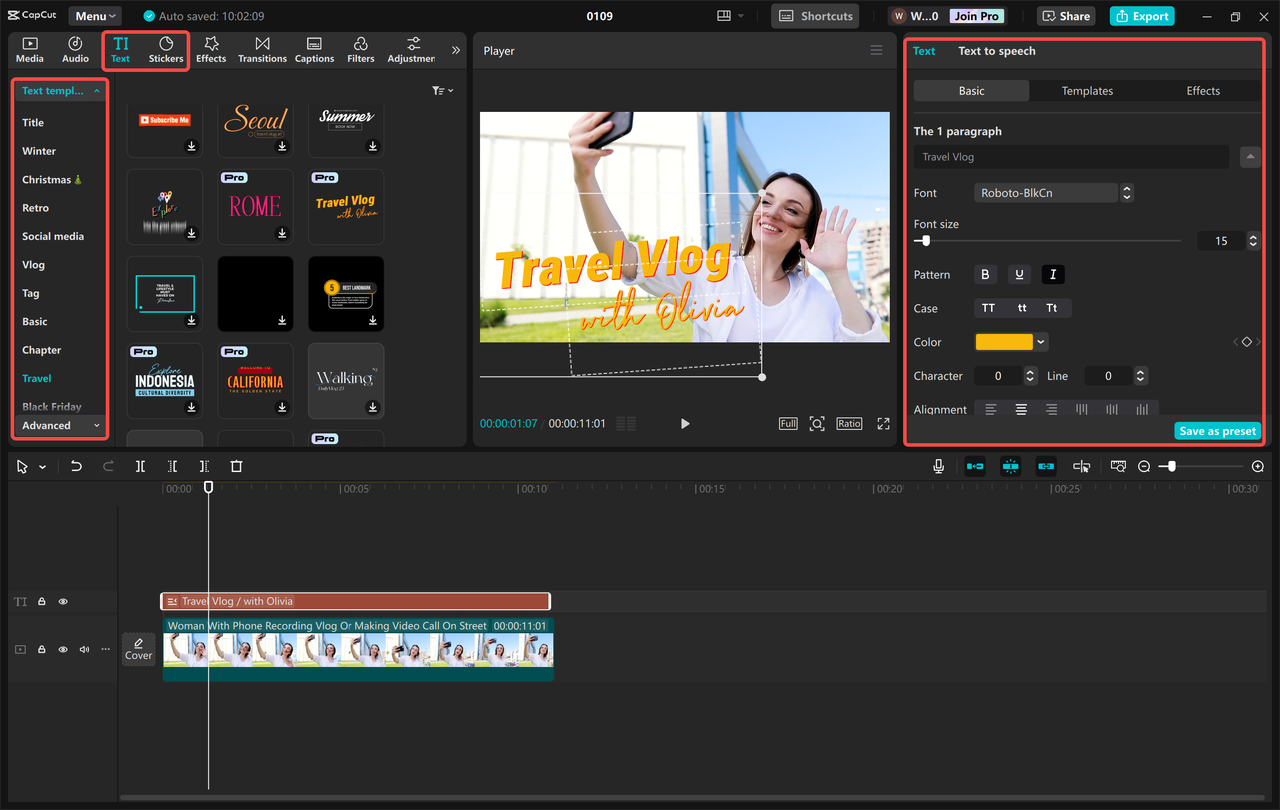
Task: Collapse the Text templates section
Action: [96, 90]
